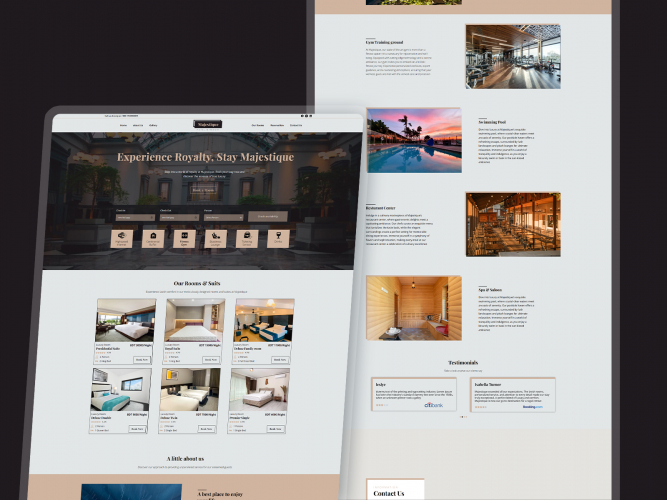The width and height of the screenshot is (667, 500).
Task: Click the Gym Training ground photo
Action: pyautogui.click(x=513, y=57)
